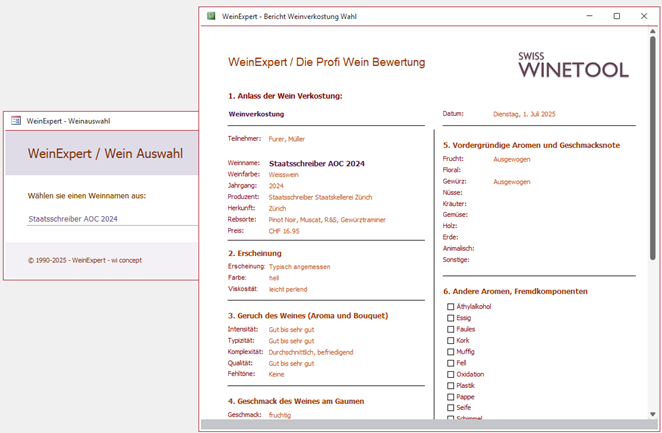Check the Äthylalkohol checkbox
This screenshot has height=433, width=662.
pos(451,307)
